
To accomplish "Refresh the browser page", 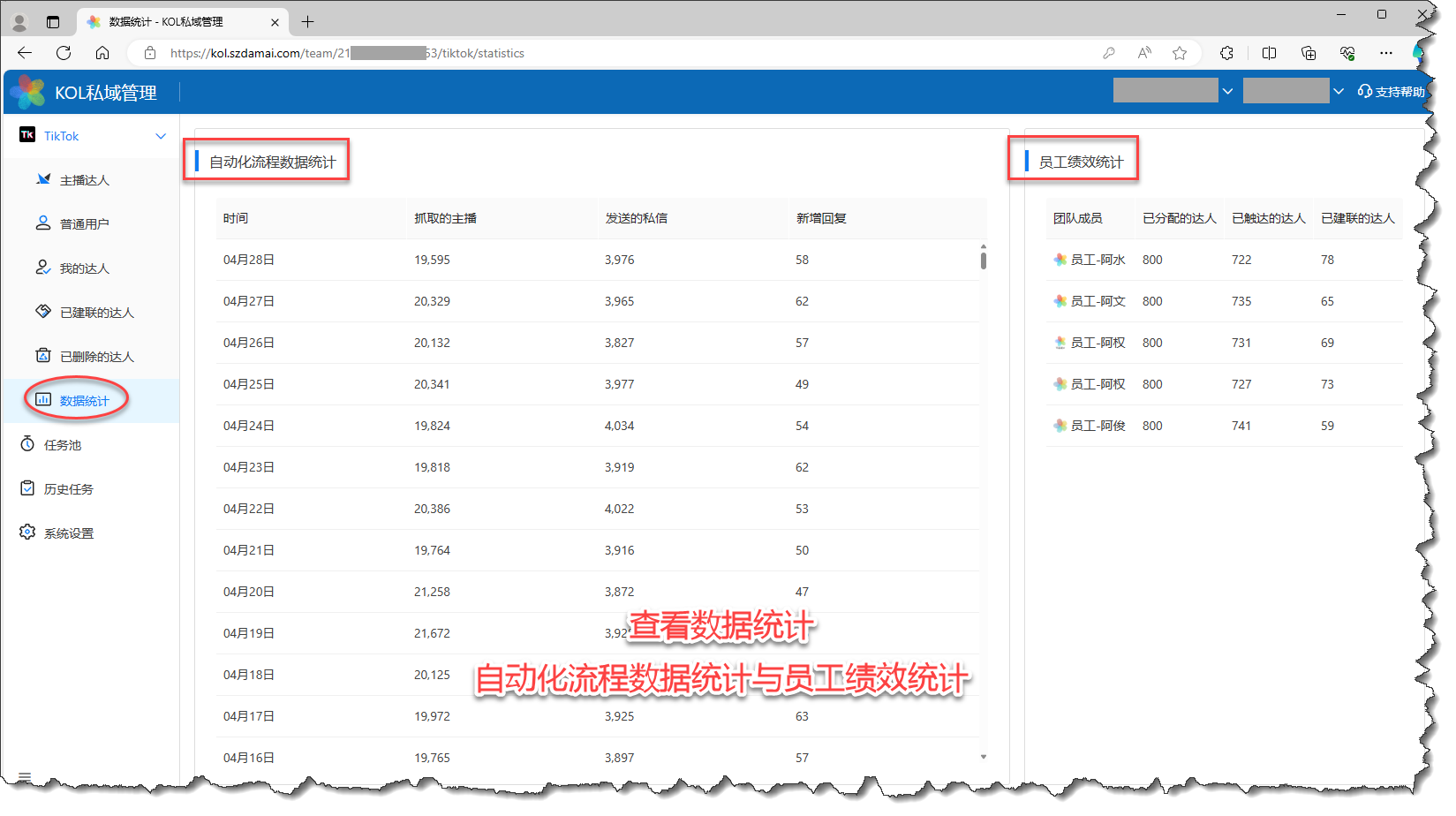I will click(64, 53).
